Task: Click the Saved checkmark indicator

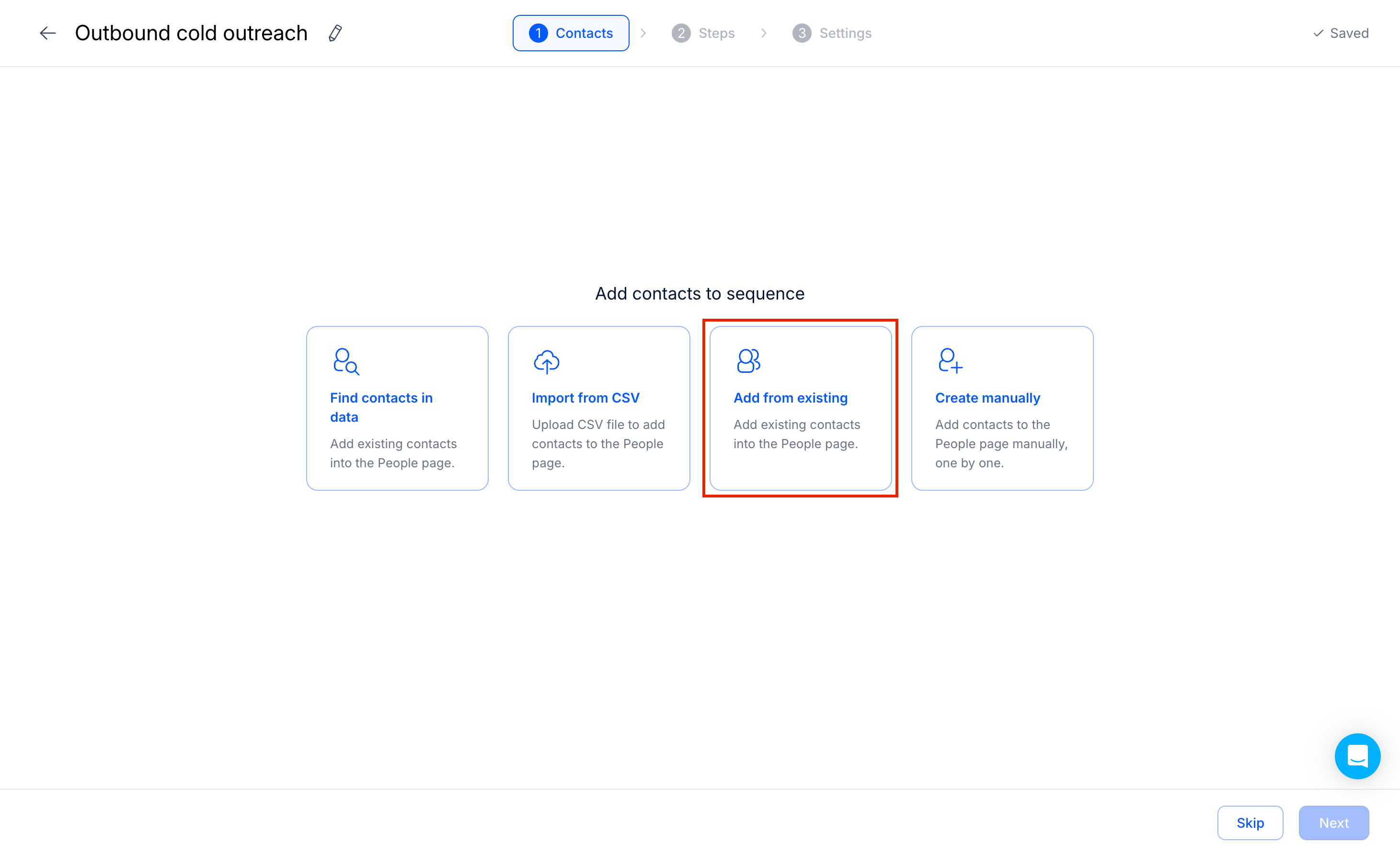Action: pos(1340,33)
